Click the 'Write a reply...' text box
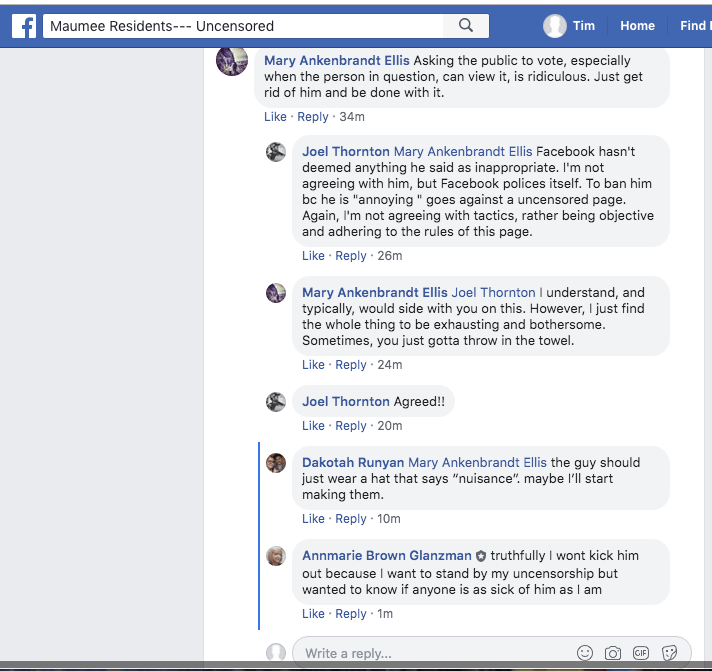Viewport: 712px width, 671px height. pos(430,653)
